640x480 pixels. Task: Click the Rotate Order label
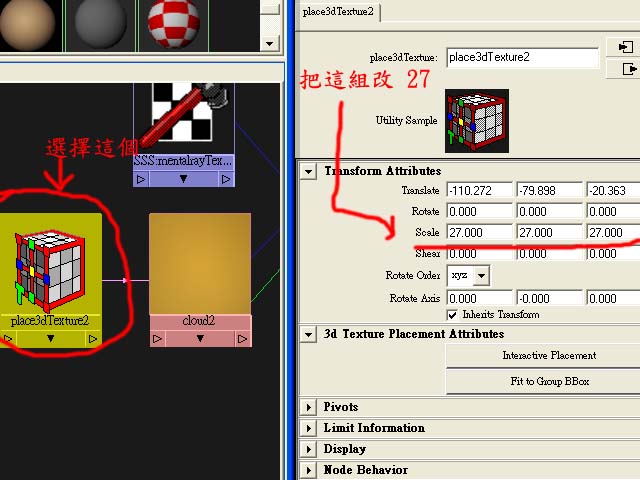413,276
